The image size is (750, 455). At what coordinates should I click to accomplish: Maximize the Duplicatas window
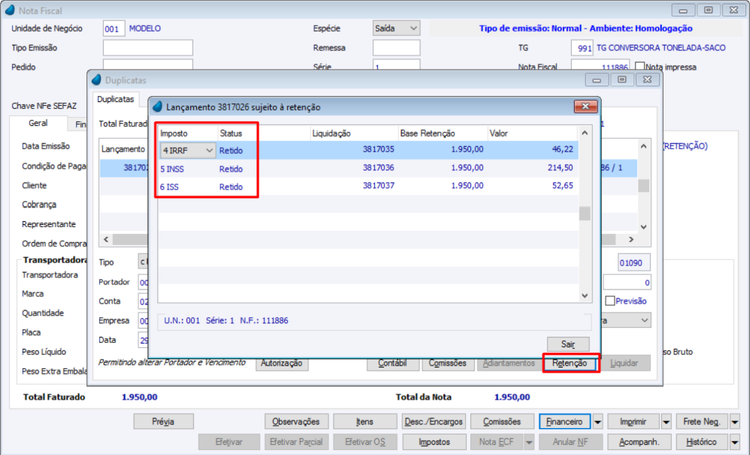622,80
